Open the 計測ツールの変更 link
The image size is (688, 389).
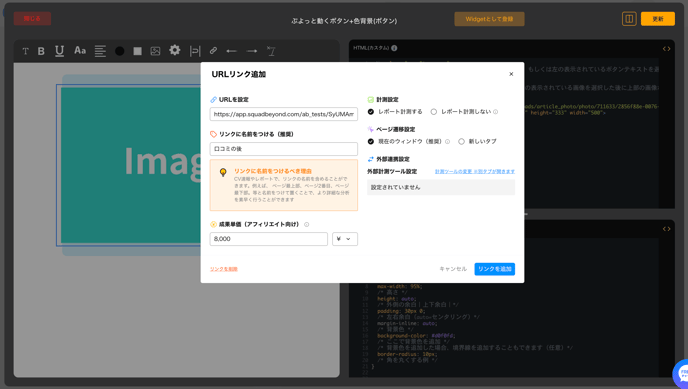tap(475, 171)
